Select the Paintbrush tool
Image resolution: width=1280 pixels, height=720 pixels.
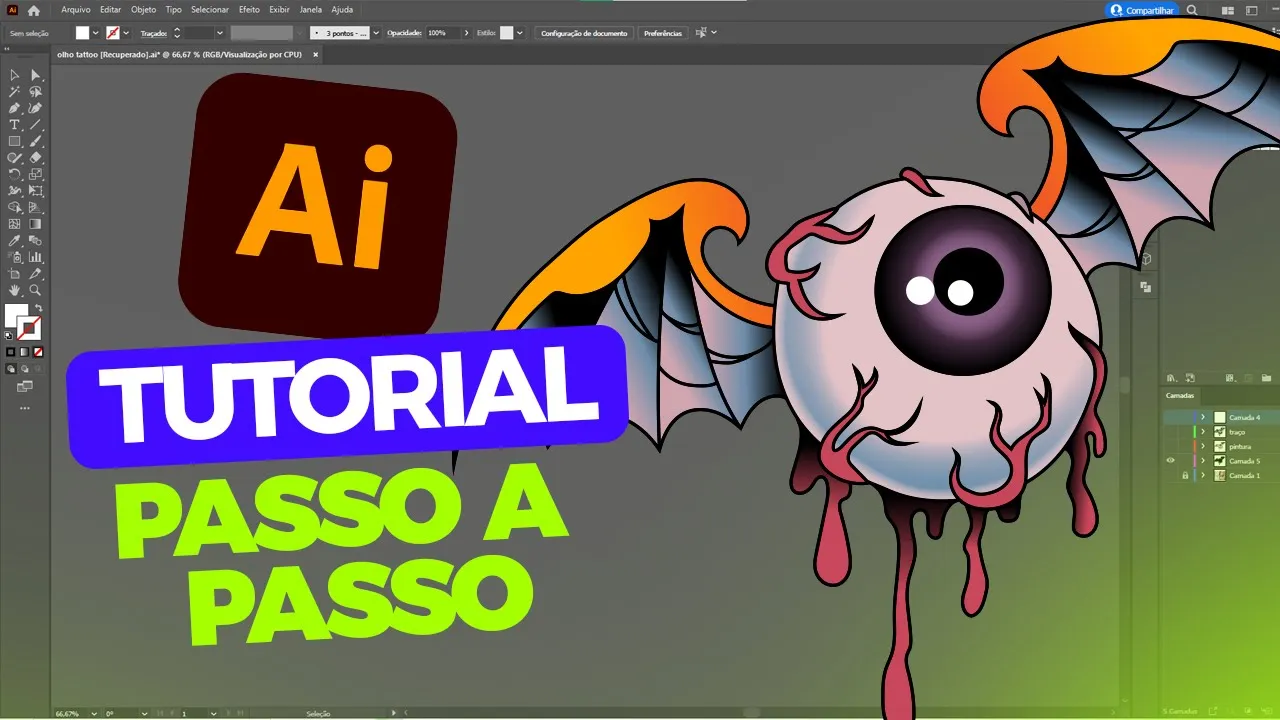[x=36, y=141]
